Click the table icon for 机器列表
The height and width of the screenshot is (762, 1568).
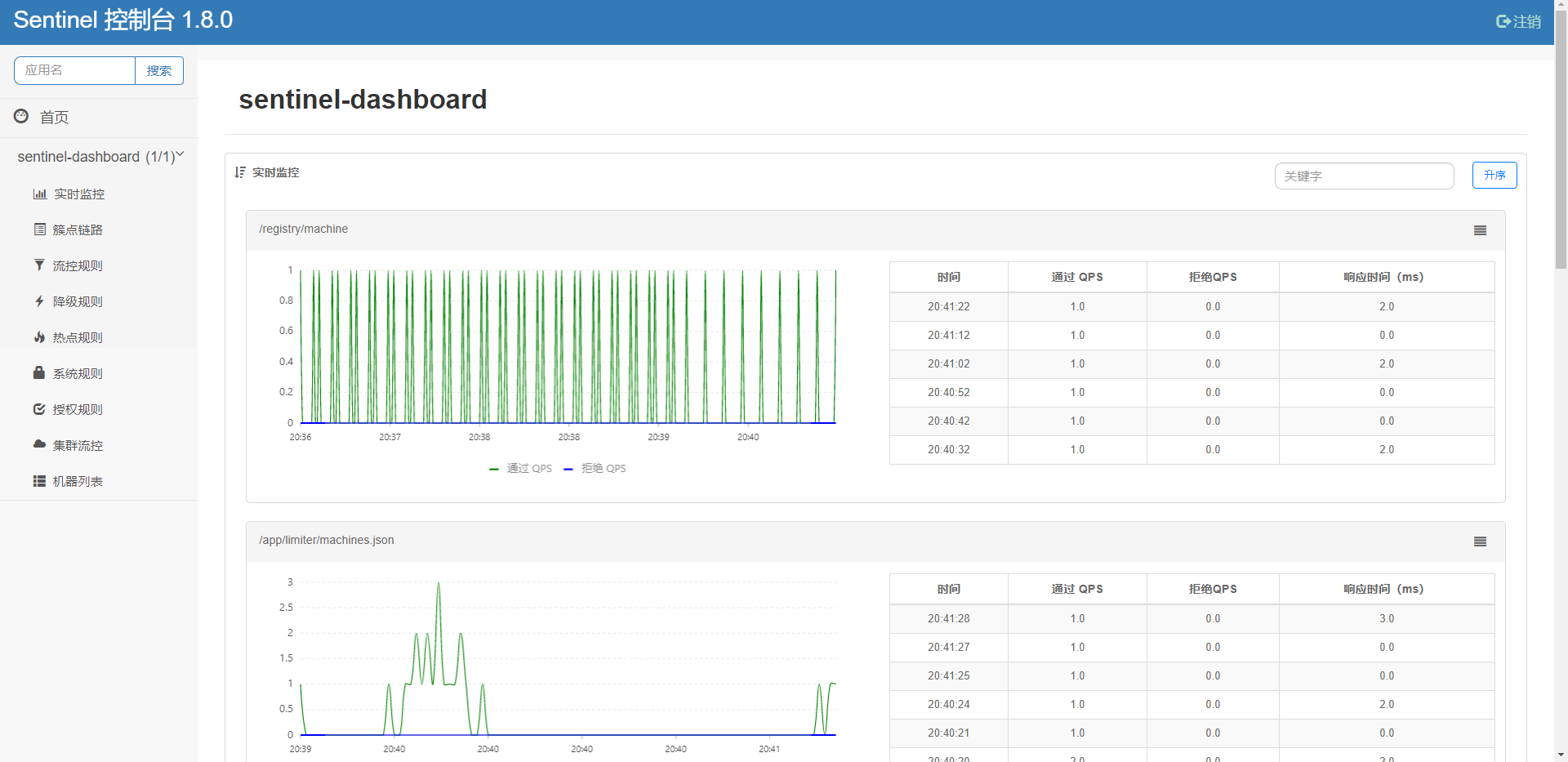point(39,481)
